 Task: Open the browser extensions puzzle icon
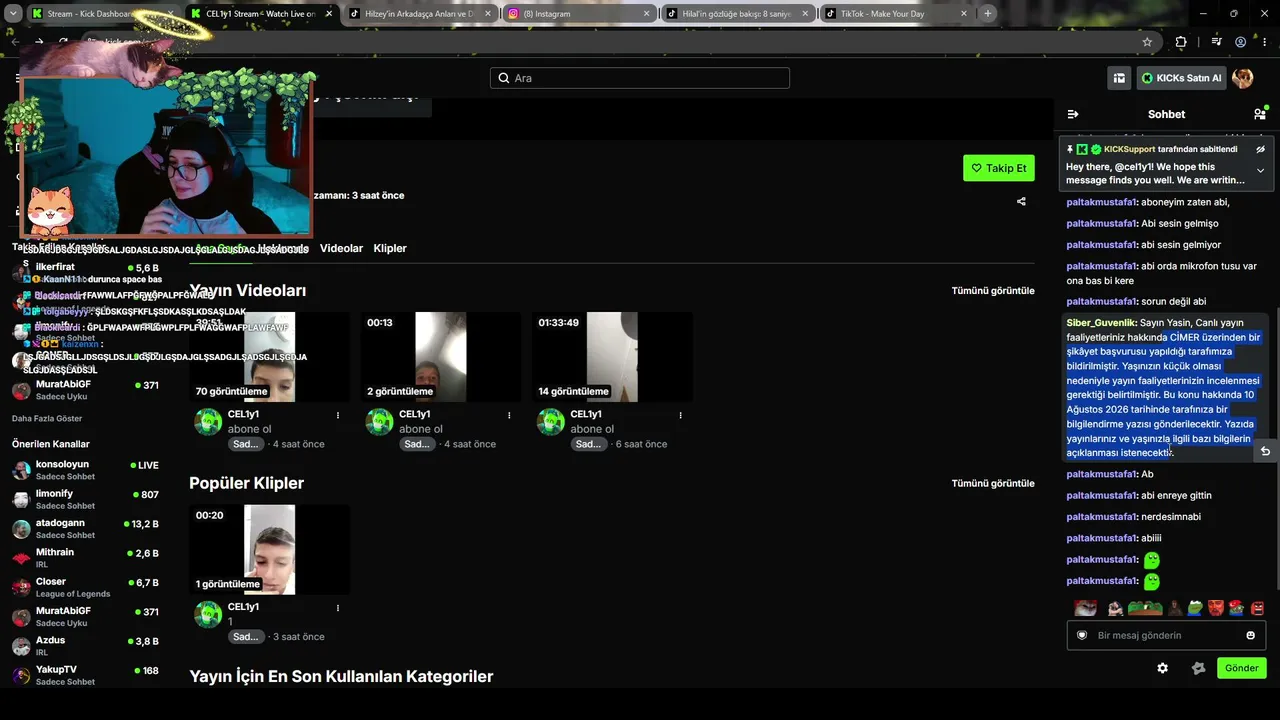(1181, 42)
